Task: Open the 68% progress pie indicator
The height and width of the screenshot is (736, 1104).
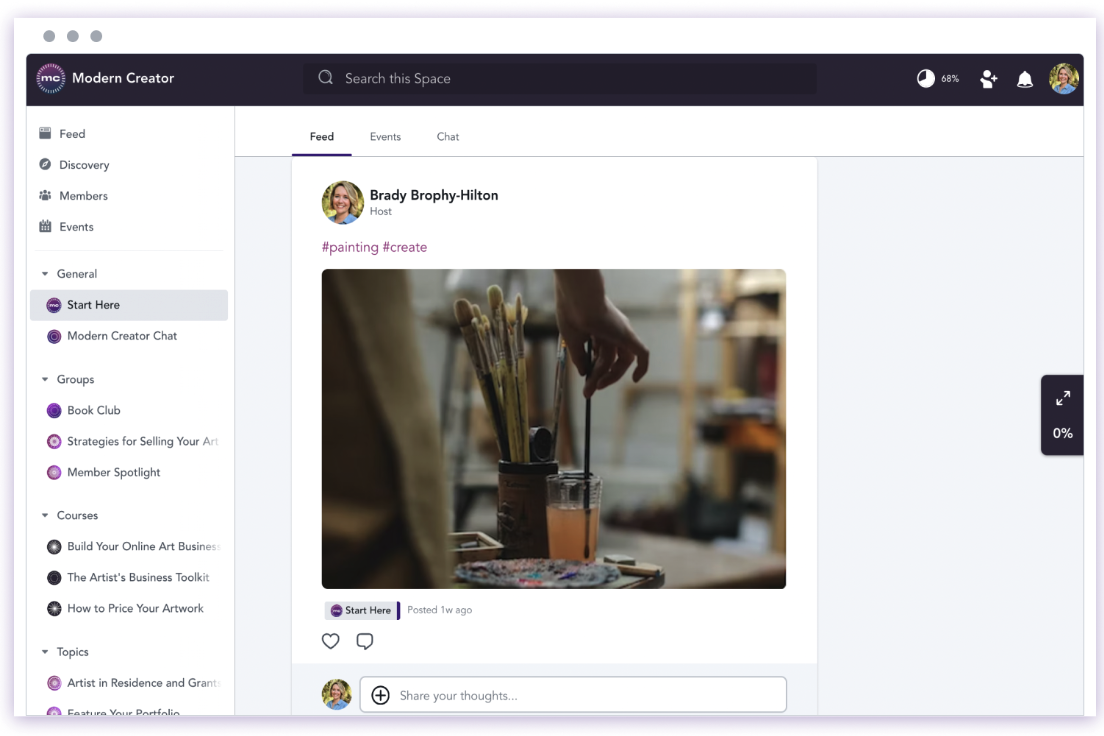Action: [x=926, y=78]
